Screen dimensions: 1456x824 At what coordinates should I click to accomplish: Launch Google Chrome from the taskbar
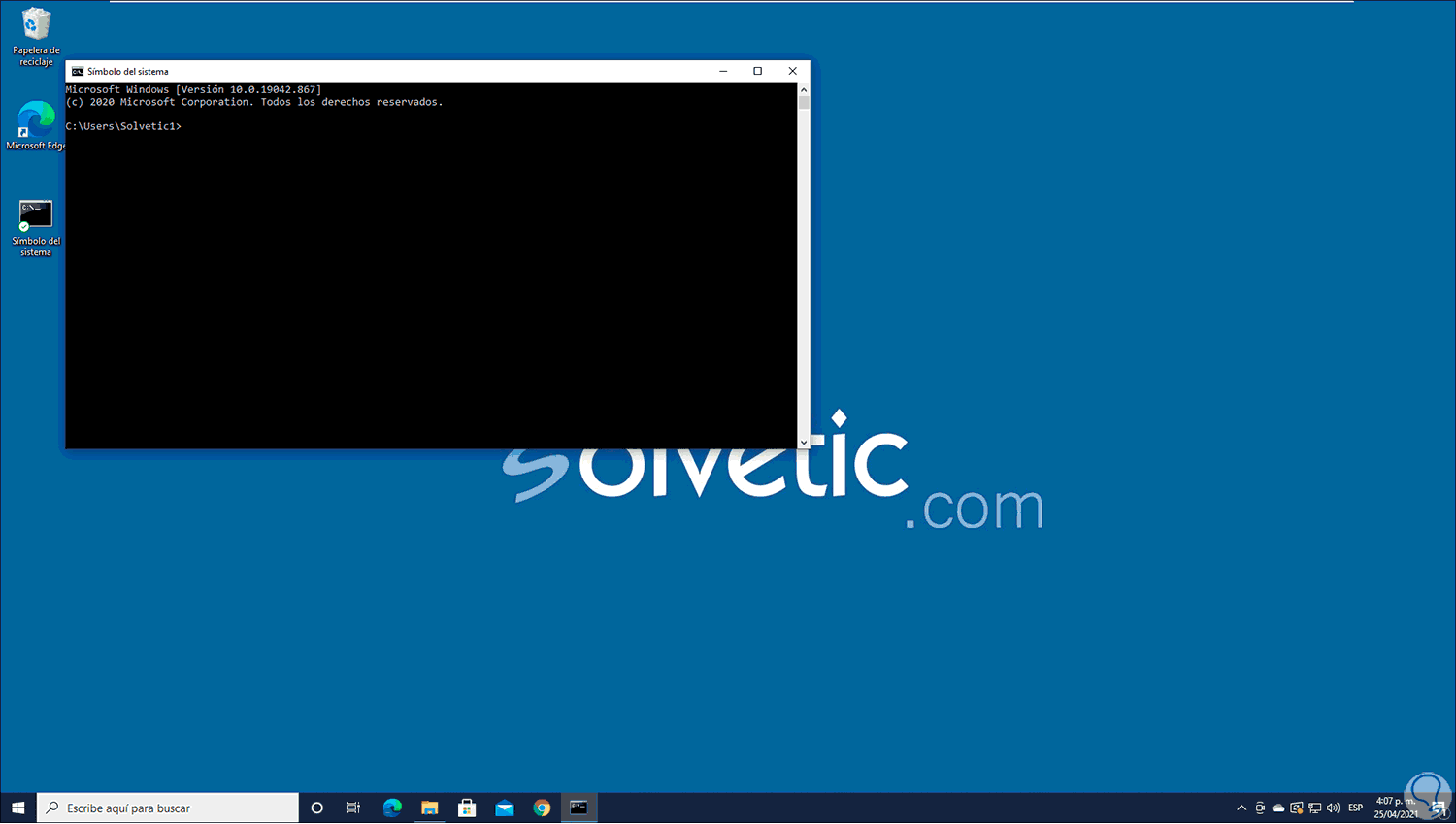point(542,808)
